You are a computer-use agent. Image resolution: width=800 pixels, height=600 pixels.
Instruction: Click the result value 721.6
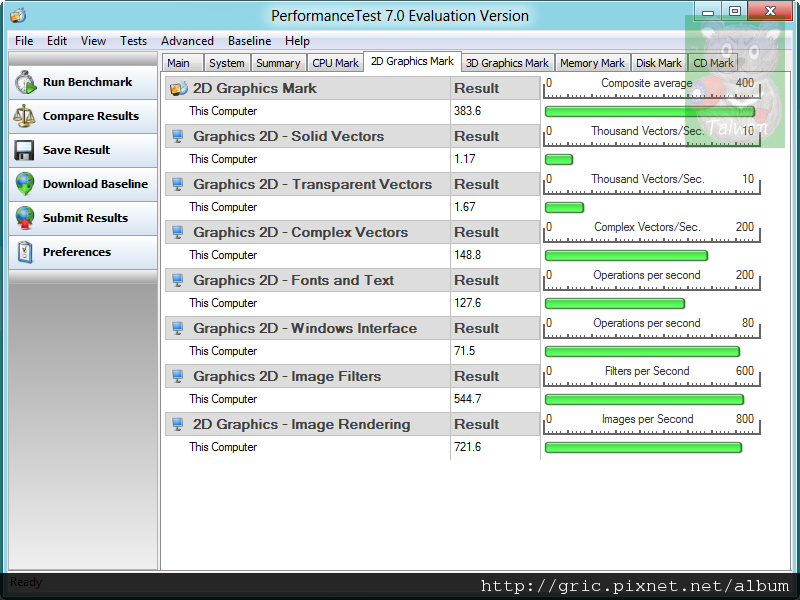point(467,446)
